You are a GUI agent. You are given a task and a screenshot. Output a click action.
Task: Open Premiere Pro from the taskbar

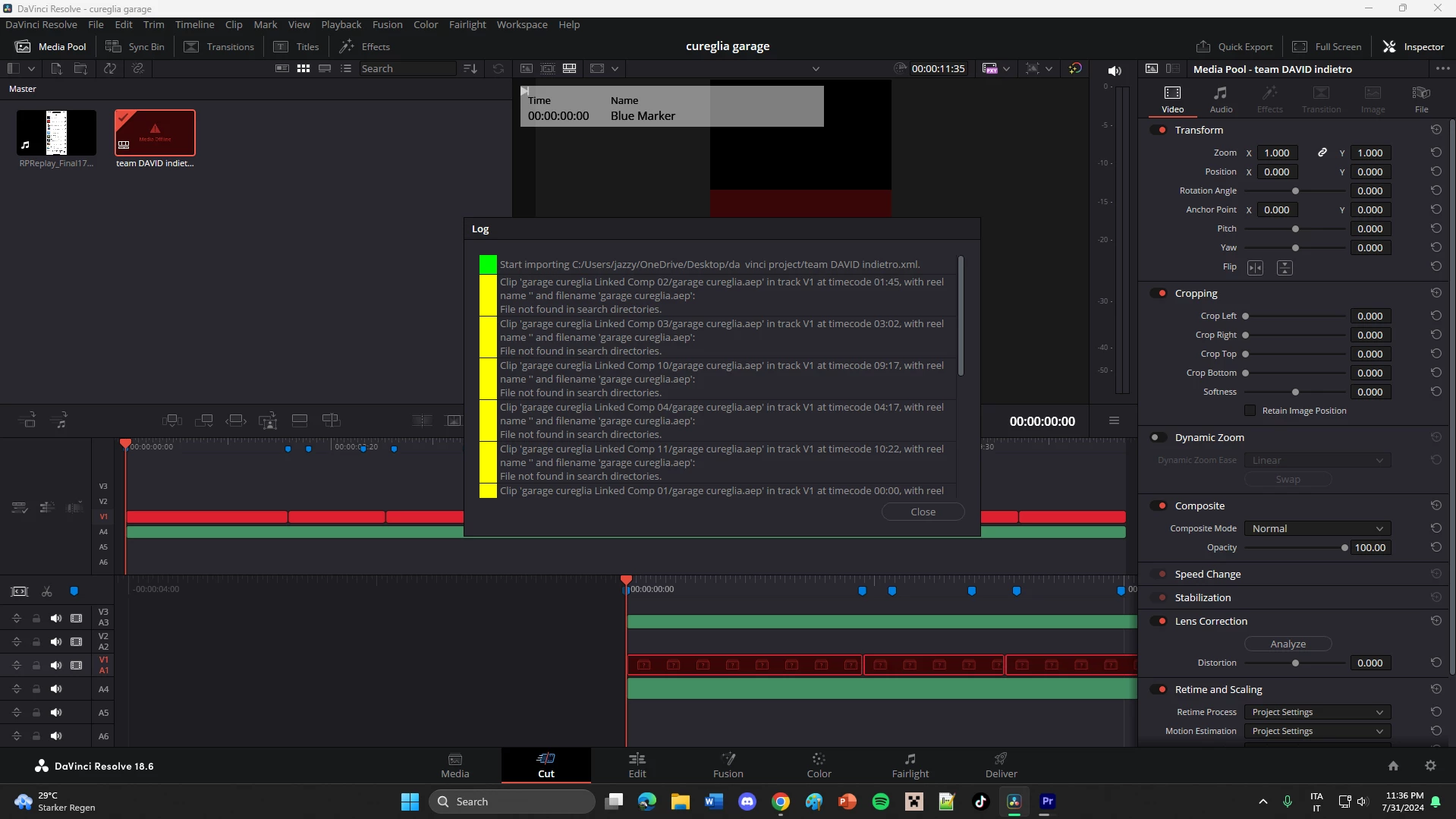click(x=1047, y=802)
